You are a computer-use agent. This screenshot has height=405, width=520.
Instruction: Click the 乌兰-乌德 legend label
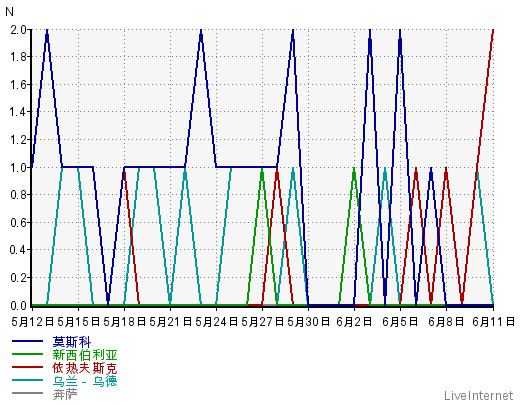[x=85, y=381]
